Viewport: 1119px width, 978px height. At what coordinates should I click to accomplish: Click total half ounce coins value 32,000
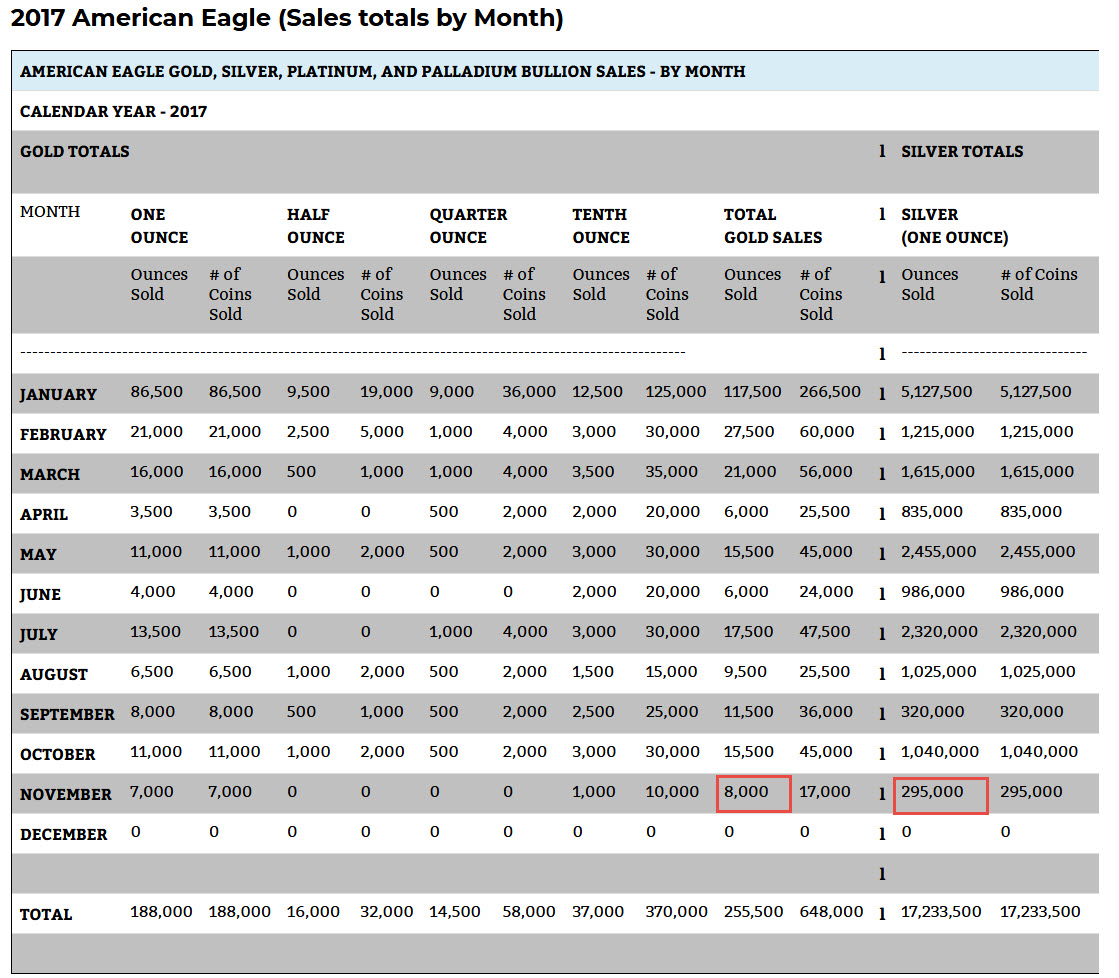click(x=387, y=912)
